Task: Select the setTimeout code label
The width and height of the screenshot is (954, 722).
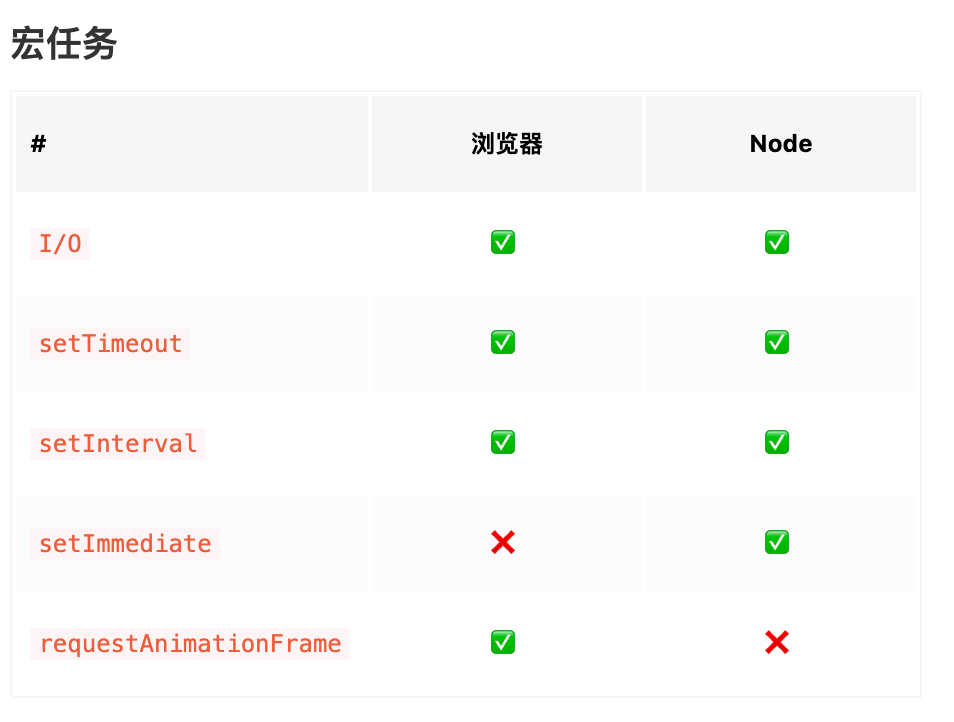Action: (x=110, y=344)
